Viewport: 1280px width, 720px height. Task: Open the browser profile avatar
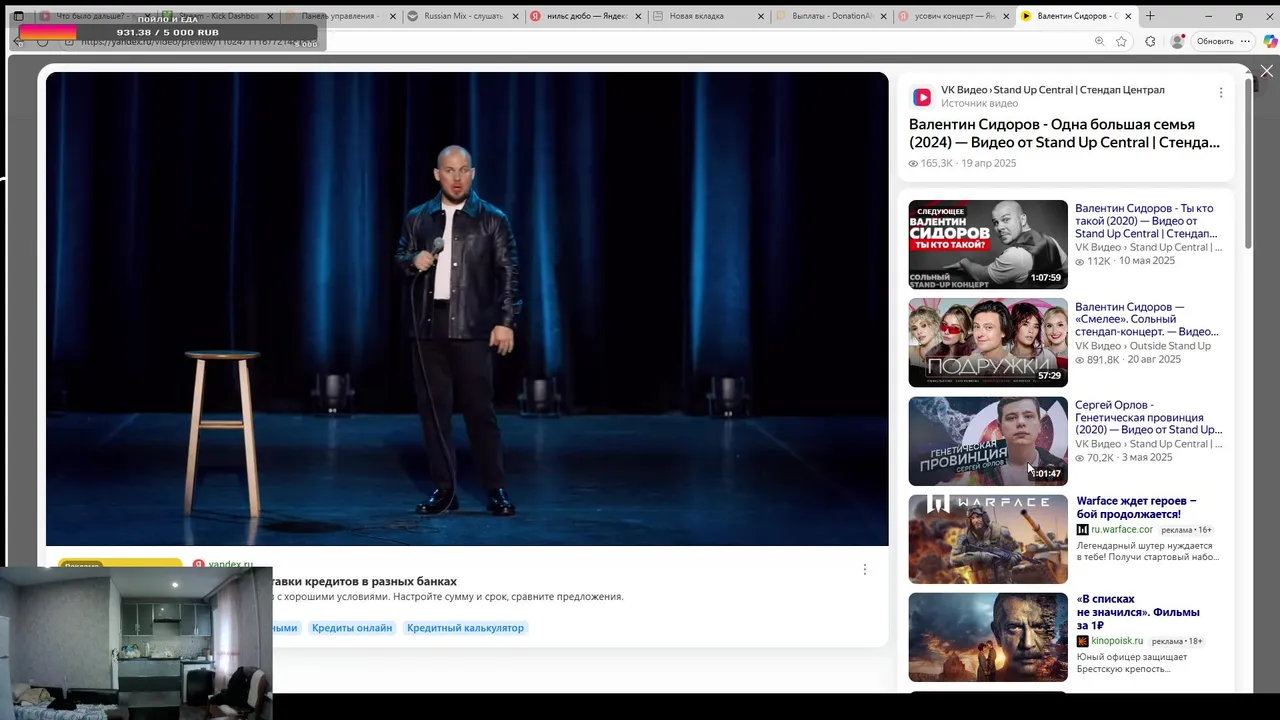(x=1177, y=41)
